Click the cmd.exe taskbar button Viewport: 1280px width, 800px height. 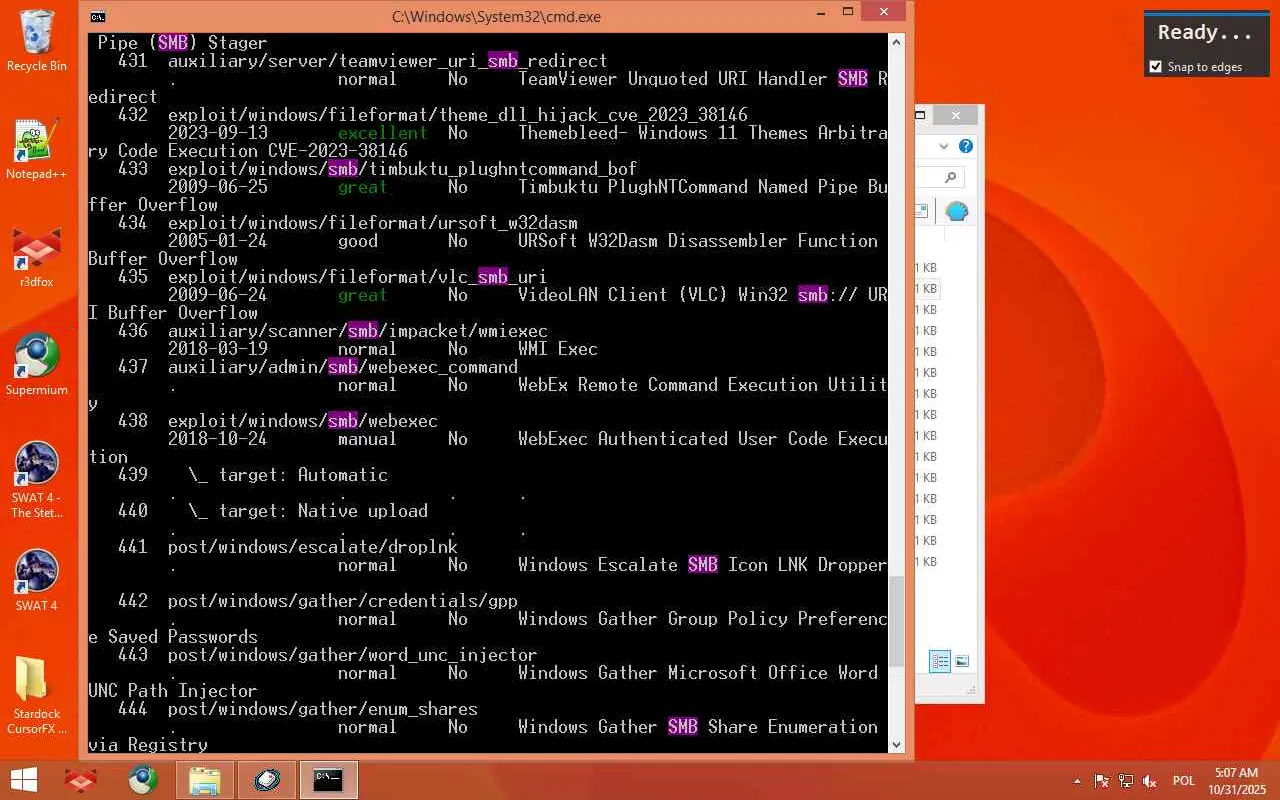coord(329,780)
